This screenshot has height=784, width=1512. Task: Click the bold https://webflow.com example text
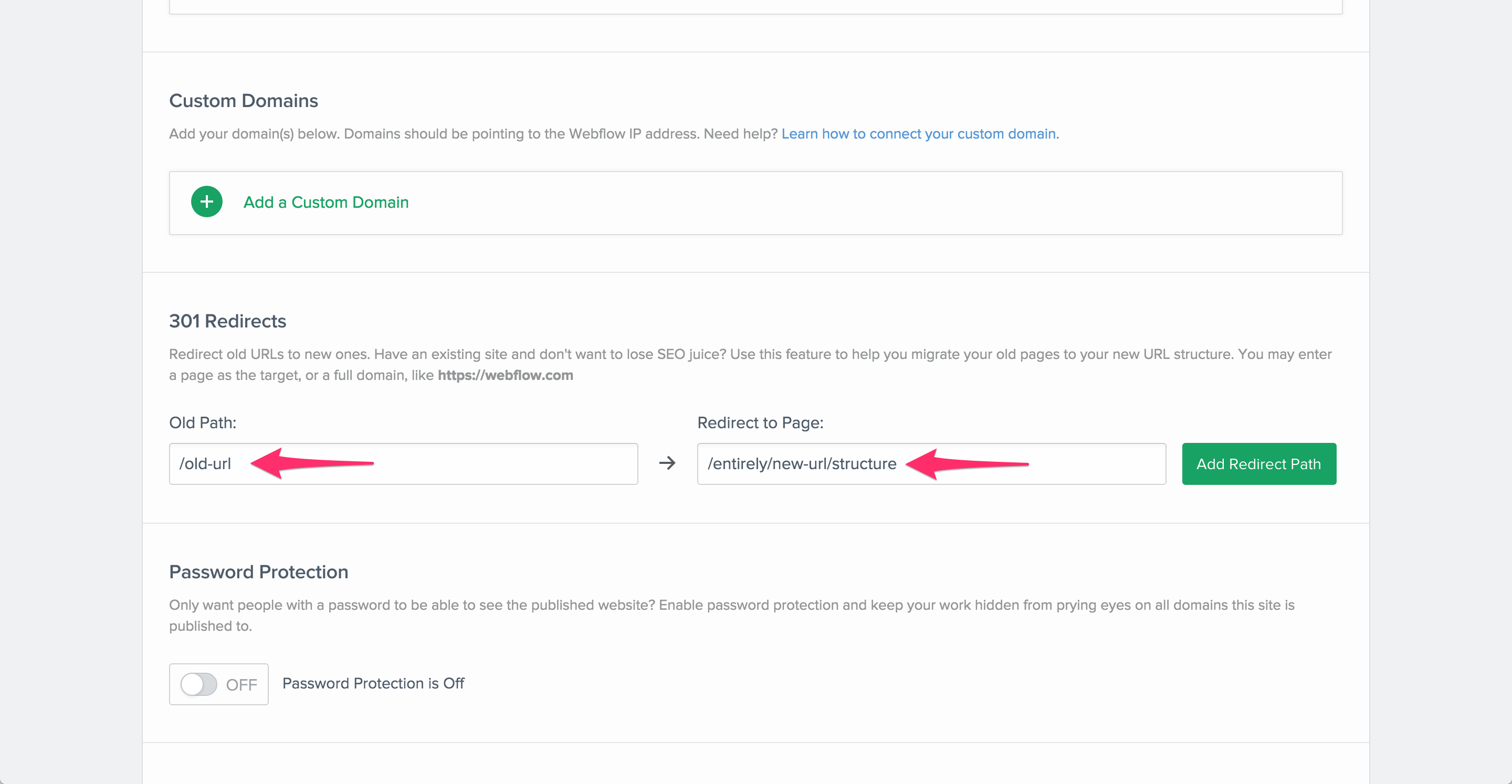click(506, 375)
